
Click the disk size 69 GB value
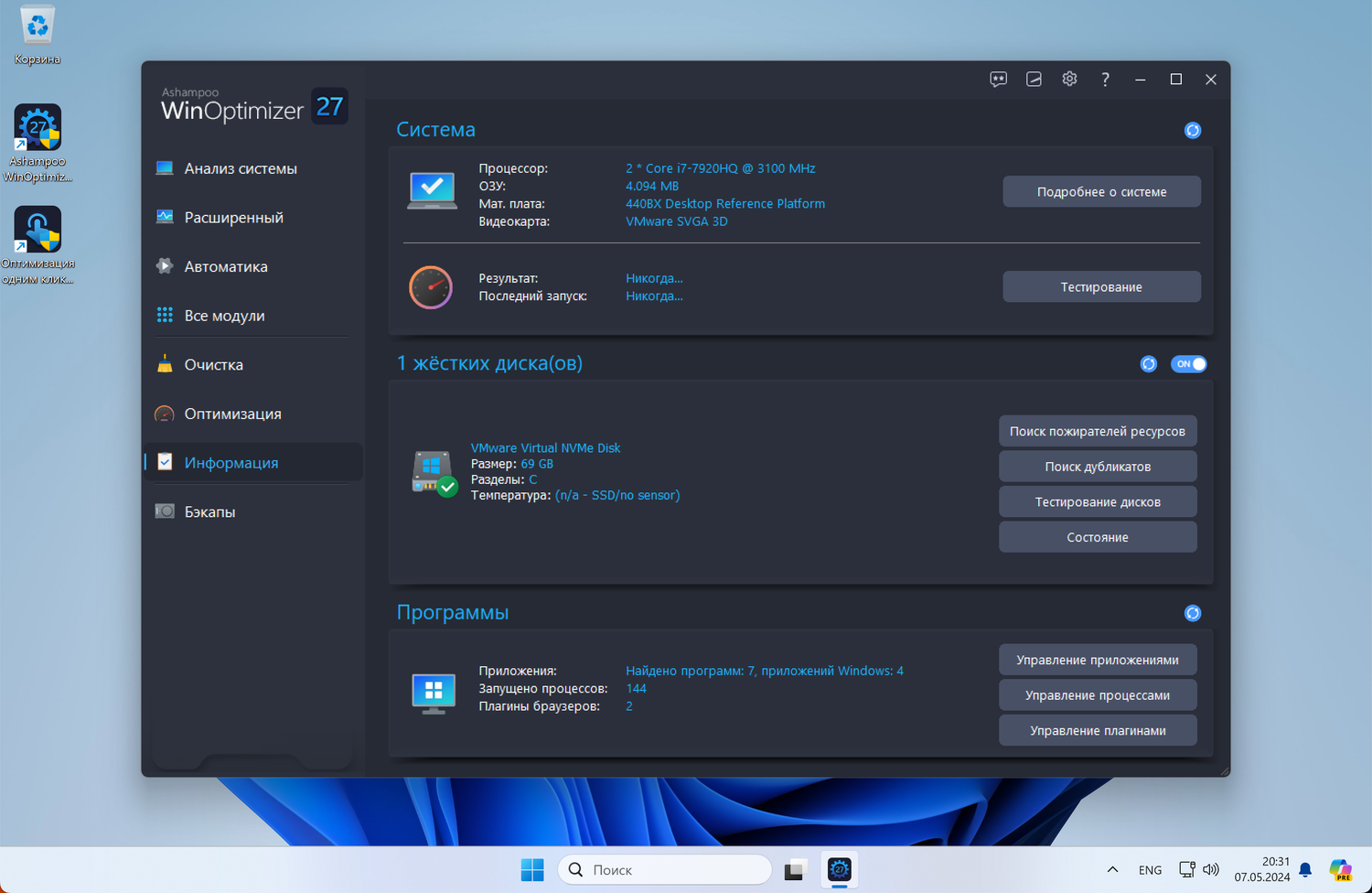tap(537, 464)
